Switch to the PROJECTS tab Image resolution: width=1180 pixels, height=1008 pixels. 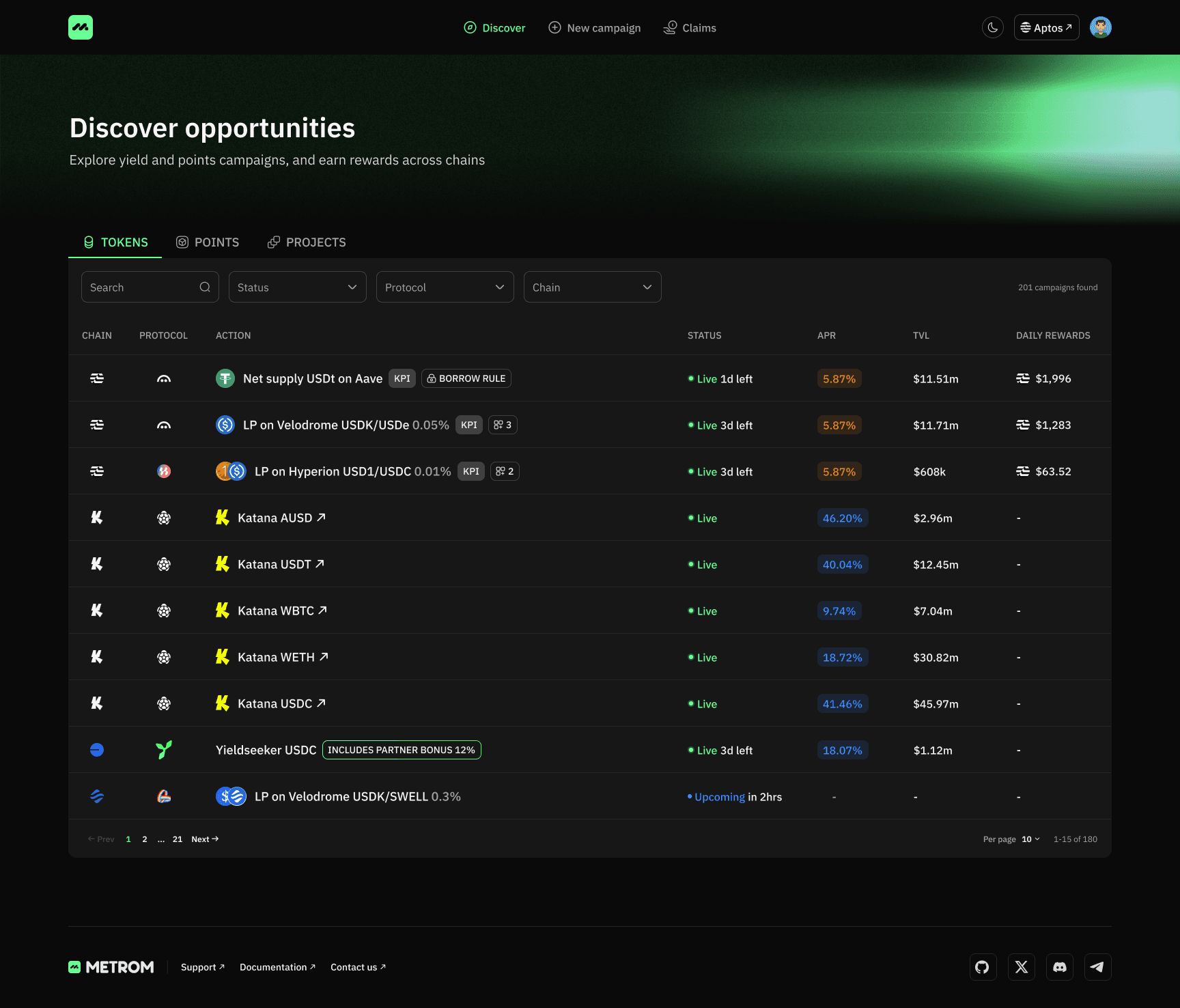pos(307,242)
